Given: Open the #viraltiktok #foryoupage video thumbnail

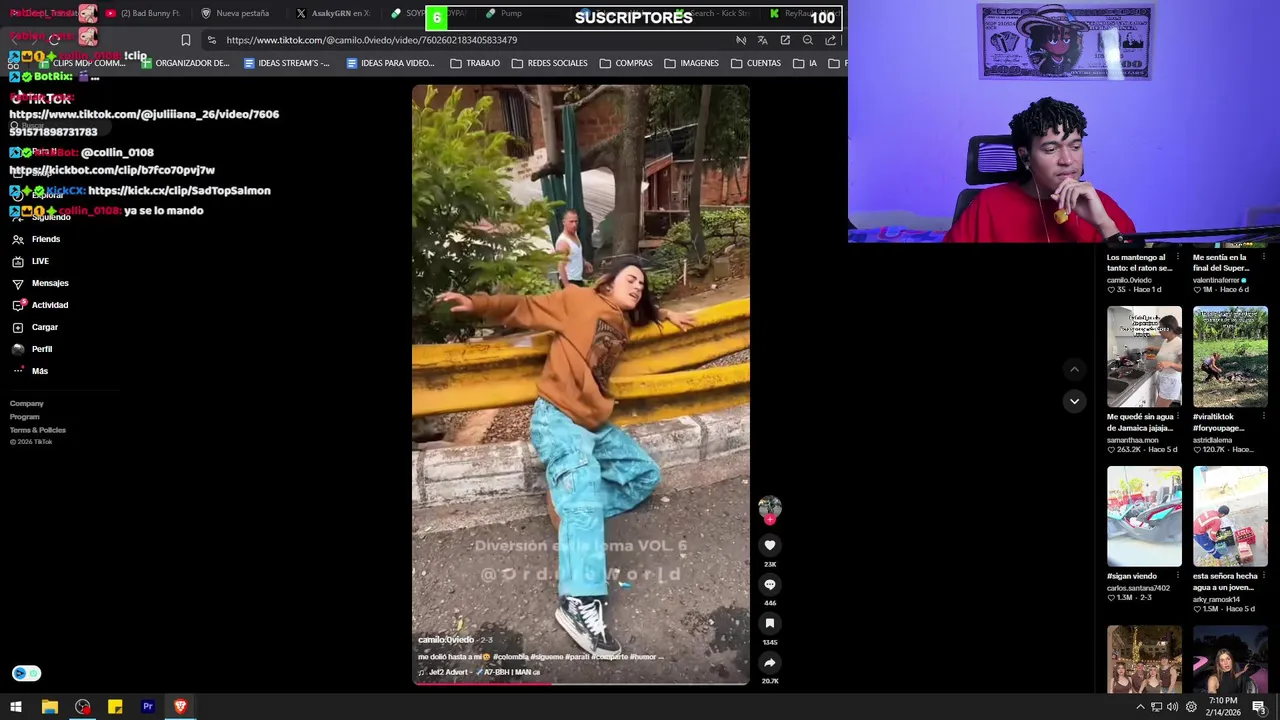Looking at the screenshot, I should 1230,356.
